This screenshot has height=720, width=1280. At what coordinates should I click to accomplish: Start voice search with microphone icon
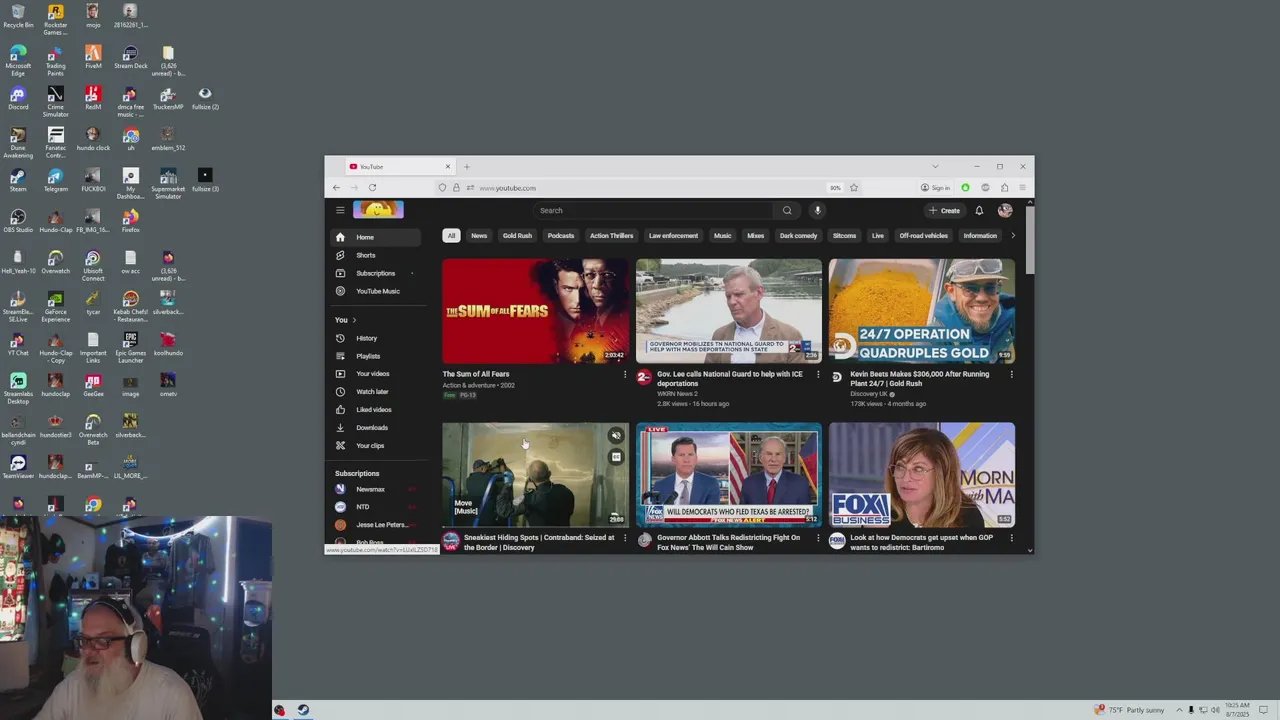(817, 210)
